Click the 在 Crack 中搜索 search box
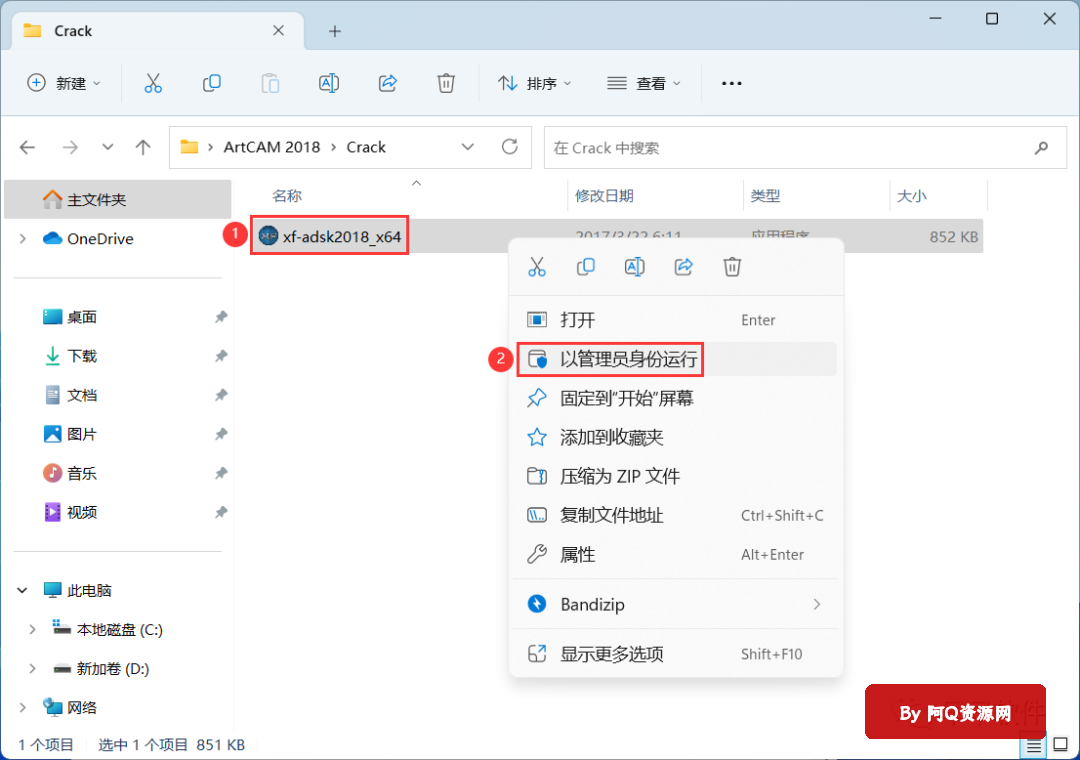 click(x=805, y=147)
